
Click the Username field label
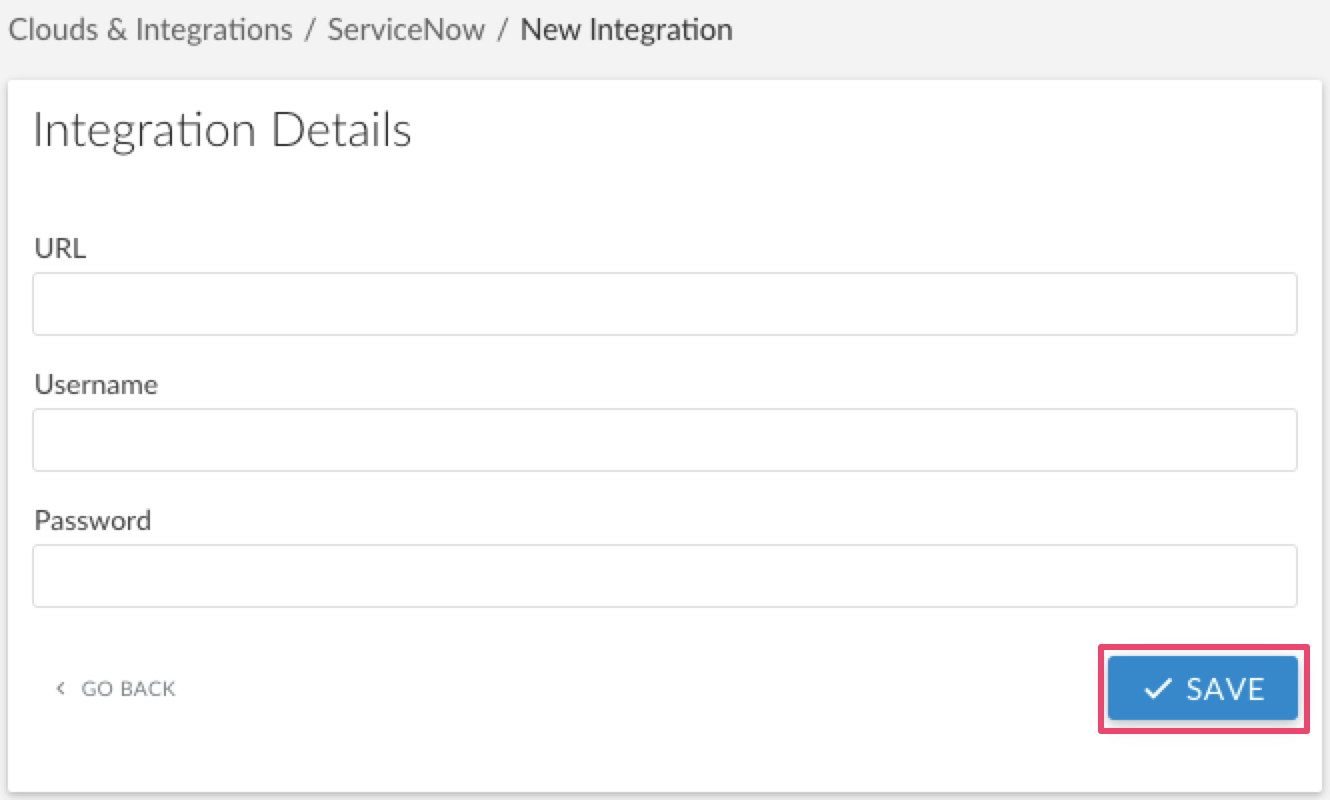click(x=96, y=384)
